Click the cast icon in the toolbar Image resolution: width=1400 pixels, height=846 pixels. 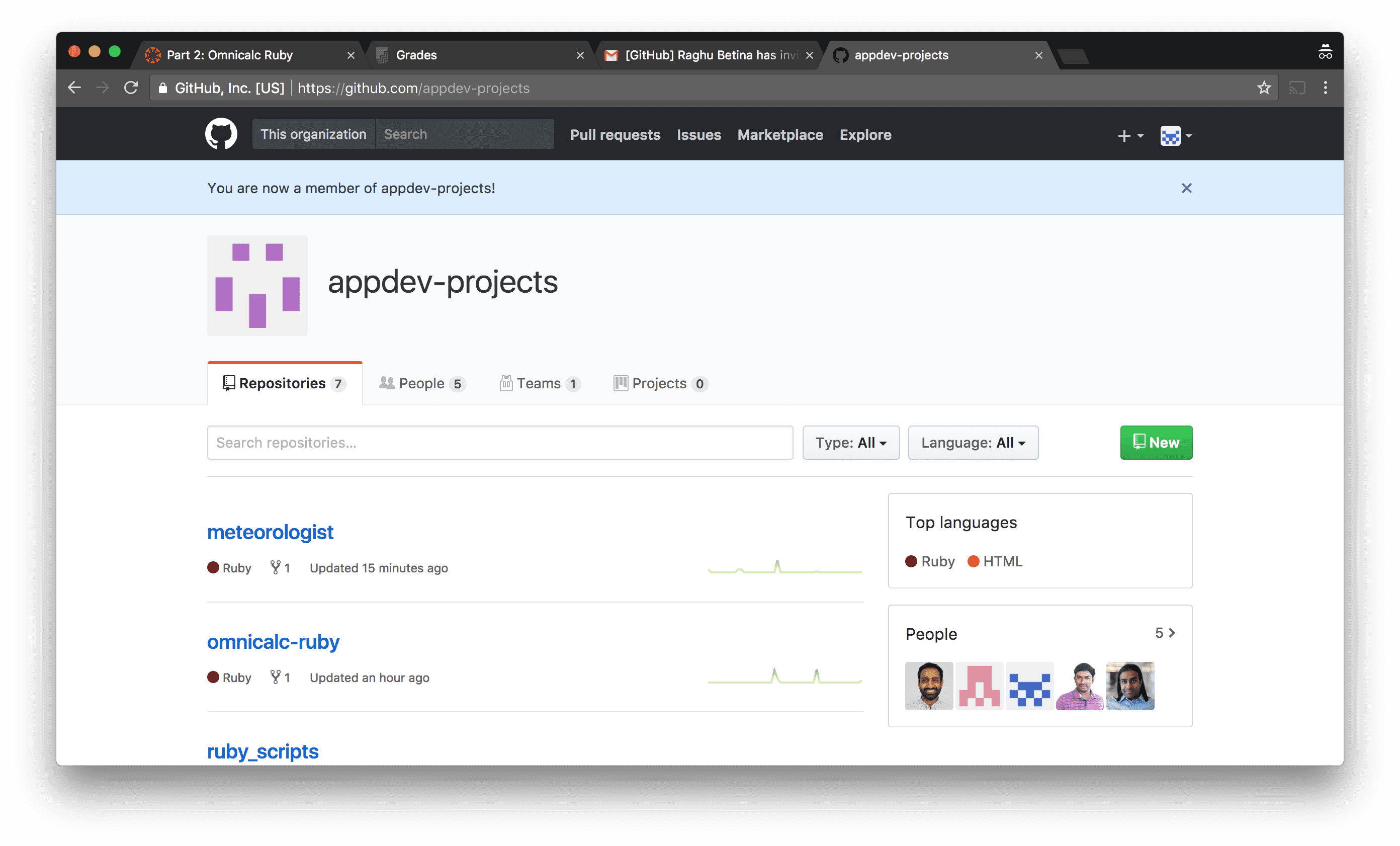1296,88
